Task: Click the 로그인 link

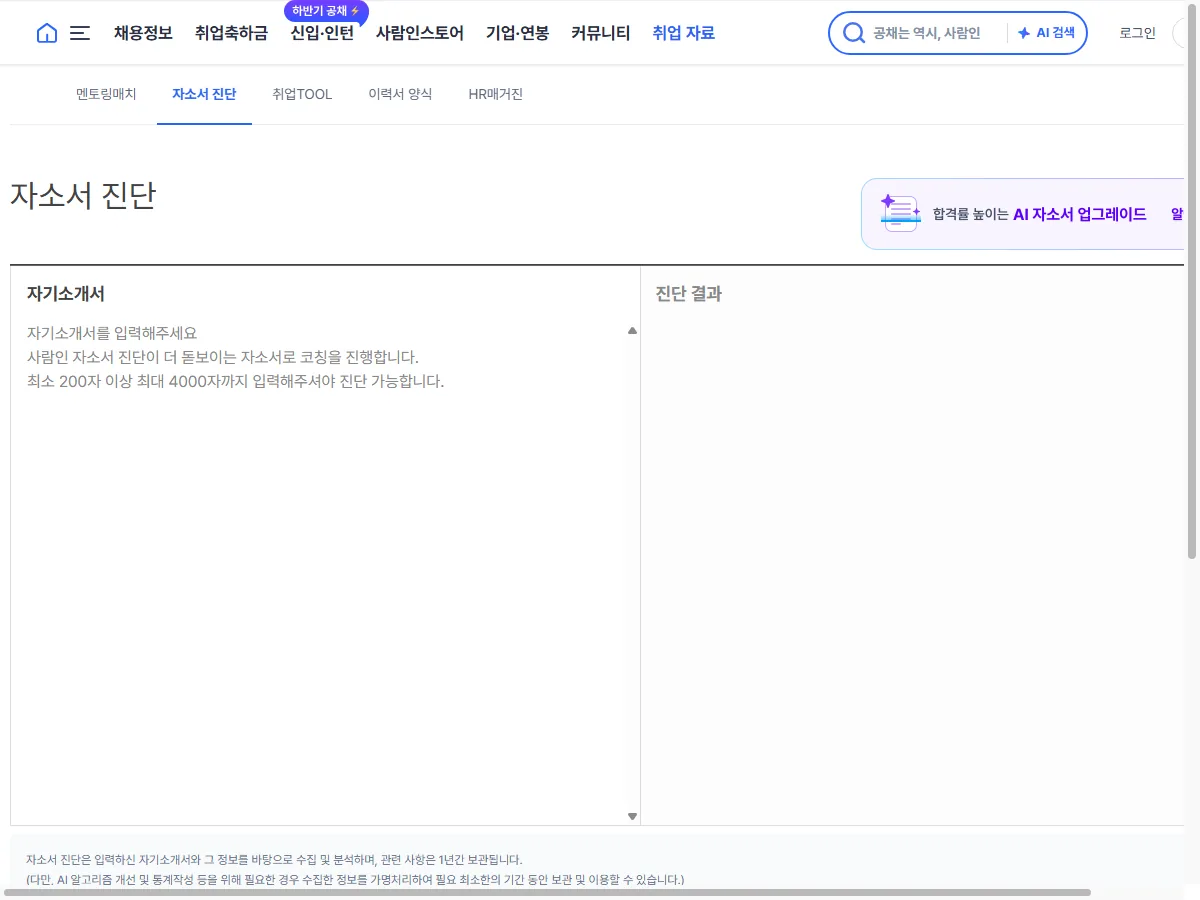Action: click(1137, 33)
